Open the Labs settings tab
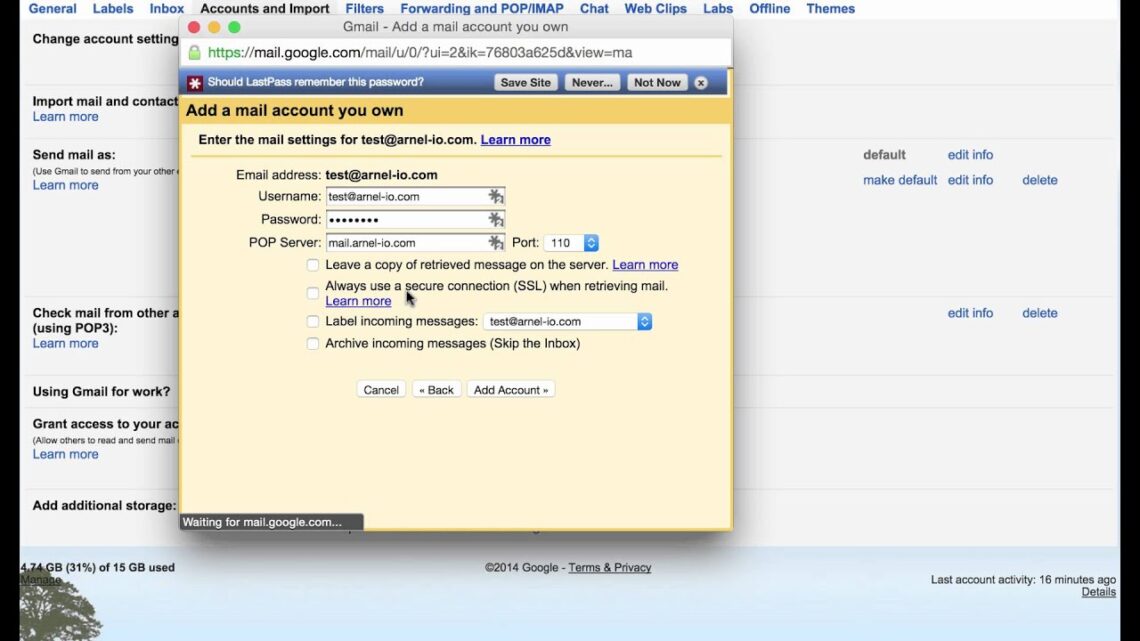1140x641 pixels. coord(717,8)
